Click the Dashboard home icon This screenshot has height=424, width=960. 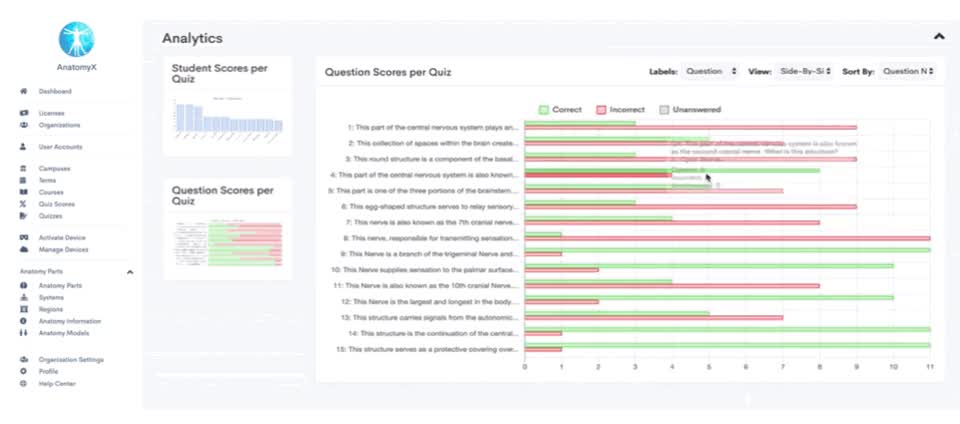tap(23, 92)
